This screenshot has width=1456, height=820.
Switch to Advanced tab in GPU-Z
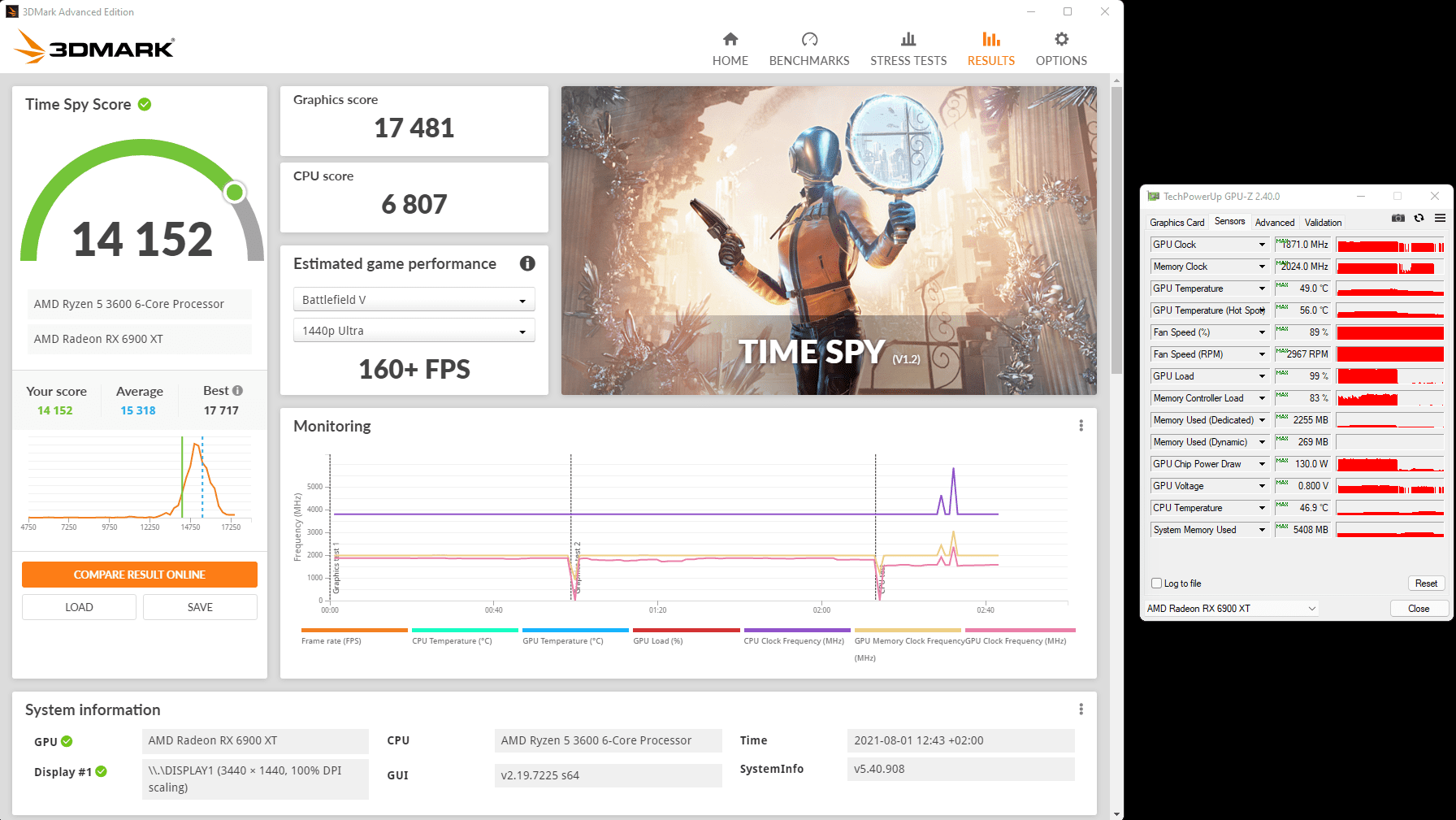(1274, 223)
